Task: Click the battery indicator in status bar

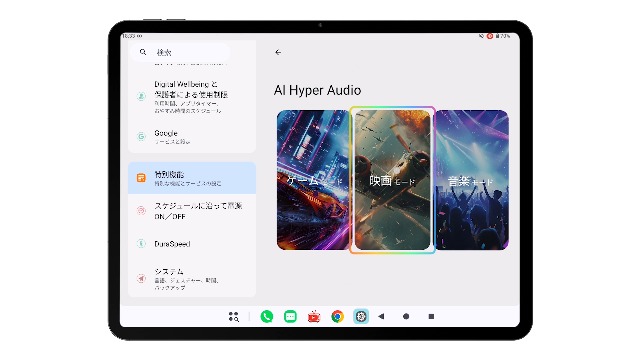Action: coord(503,36)
